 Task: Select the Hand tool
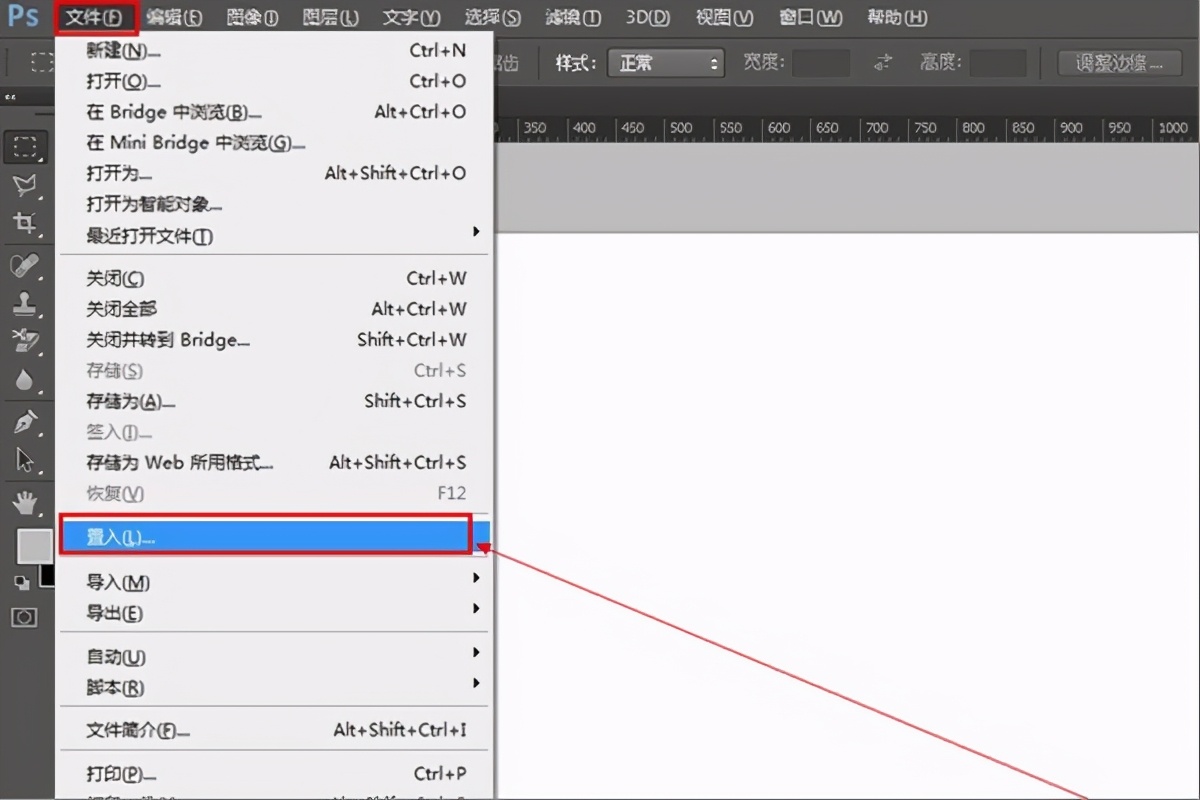click(x=25, y=501)
